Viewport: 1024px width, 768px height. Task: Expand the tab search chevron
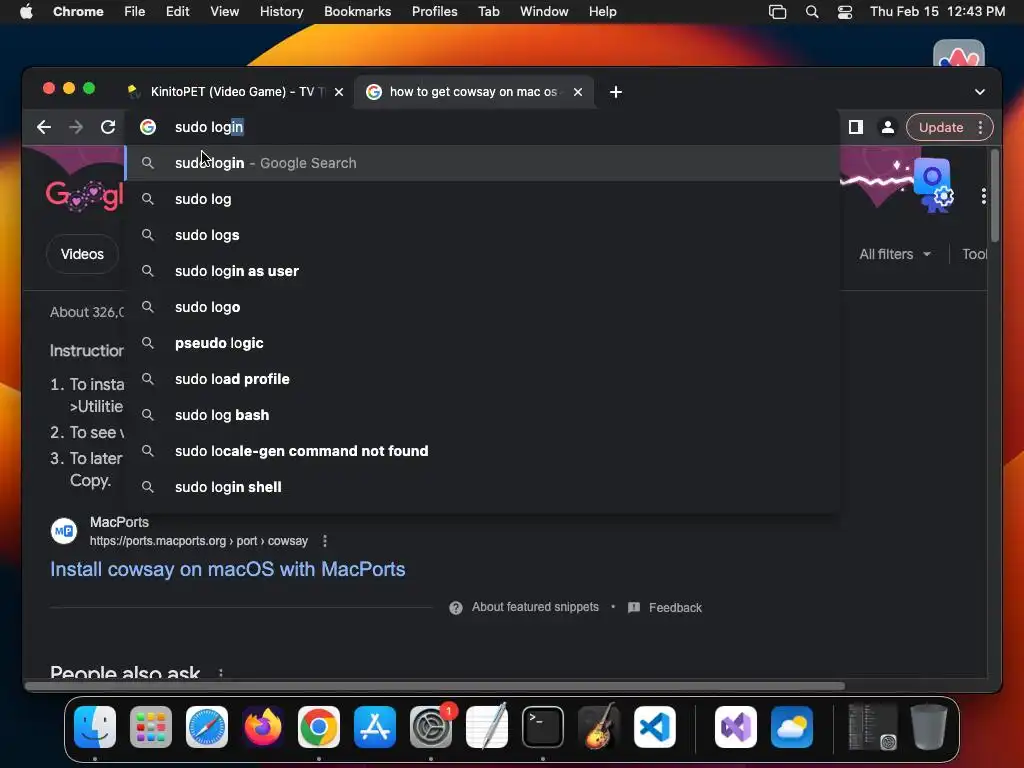click(980, 92)
